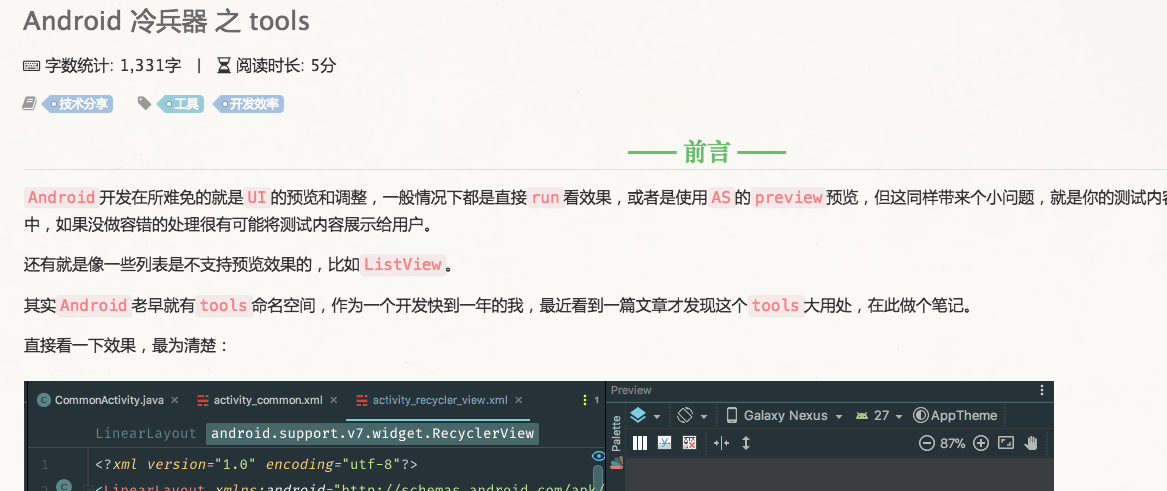1167x491 pixels.
Task: Click the pack horizontally icon
Action: click(721, 443)
